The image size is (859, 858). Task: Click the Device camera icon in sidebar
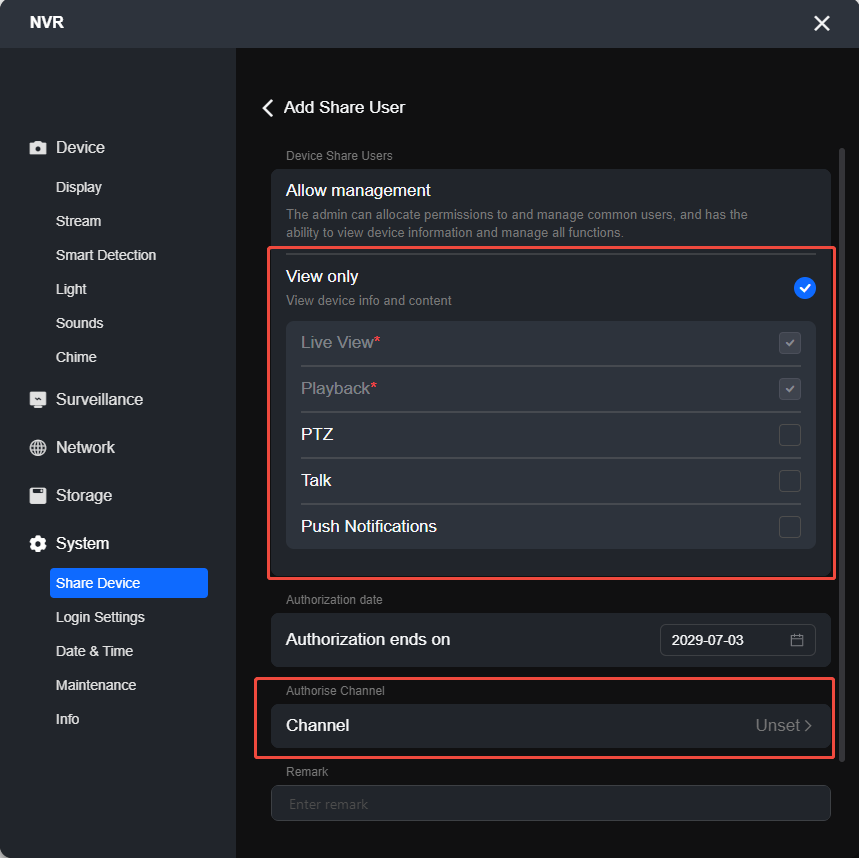(x=38, y=148)
